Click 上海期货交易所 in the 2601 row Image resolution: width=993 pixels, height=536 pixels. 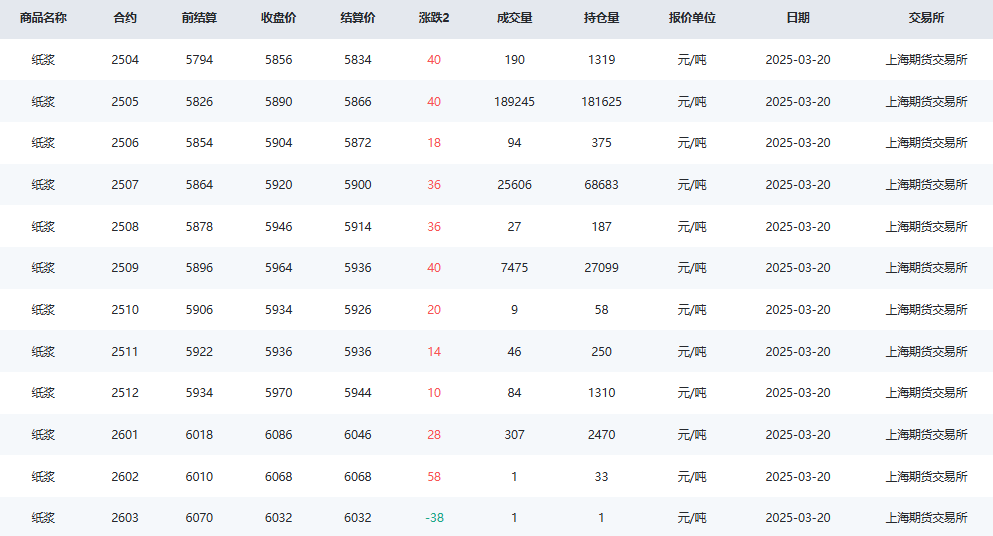point(926,434)
